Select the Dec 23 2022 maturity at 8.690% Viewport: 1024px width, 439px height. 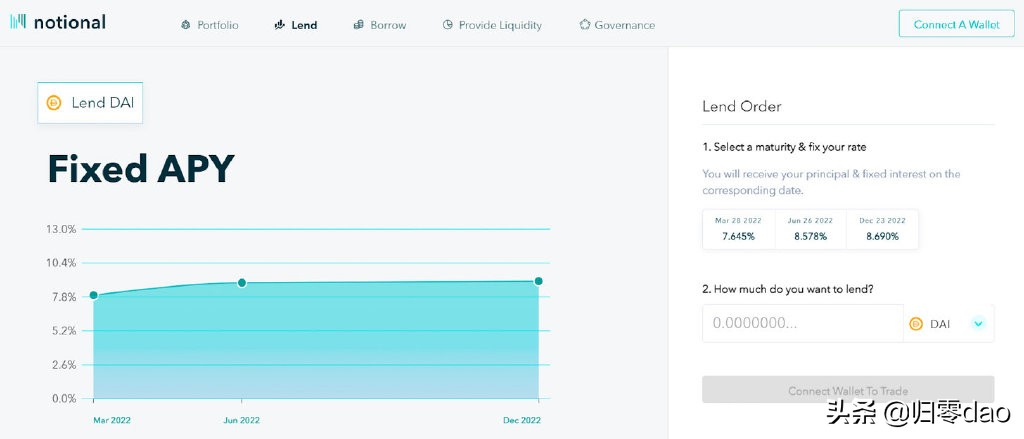pyautogui.click(x=882, y=229)
